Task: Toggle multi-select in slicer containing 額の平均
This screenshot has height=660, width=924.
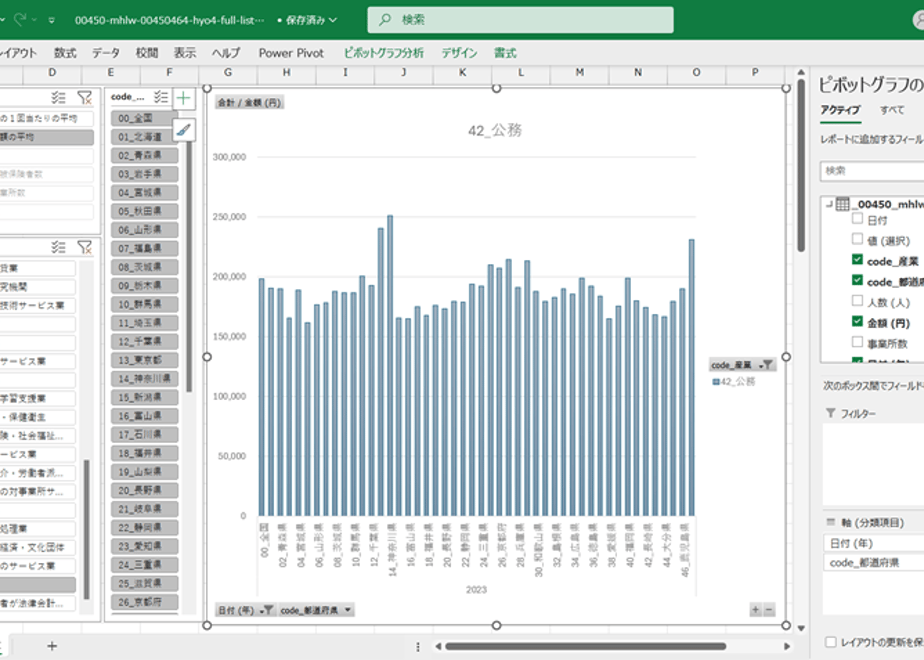Action: (58, 97)
